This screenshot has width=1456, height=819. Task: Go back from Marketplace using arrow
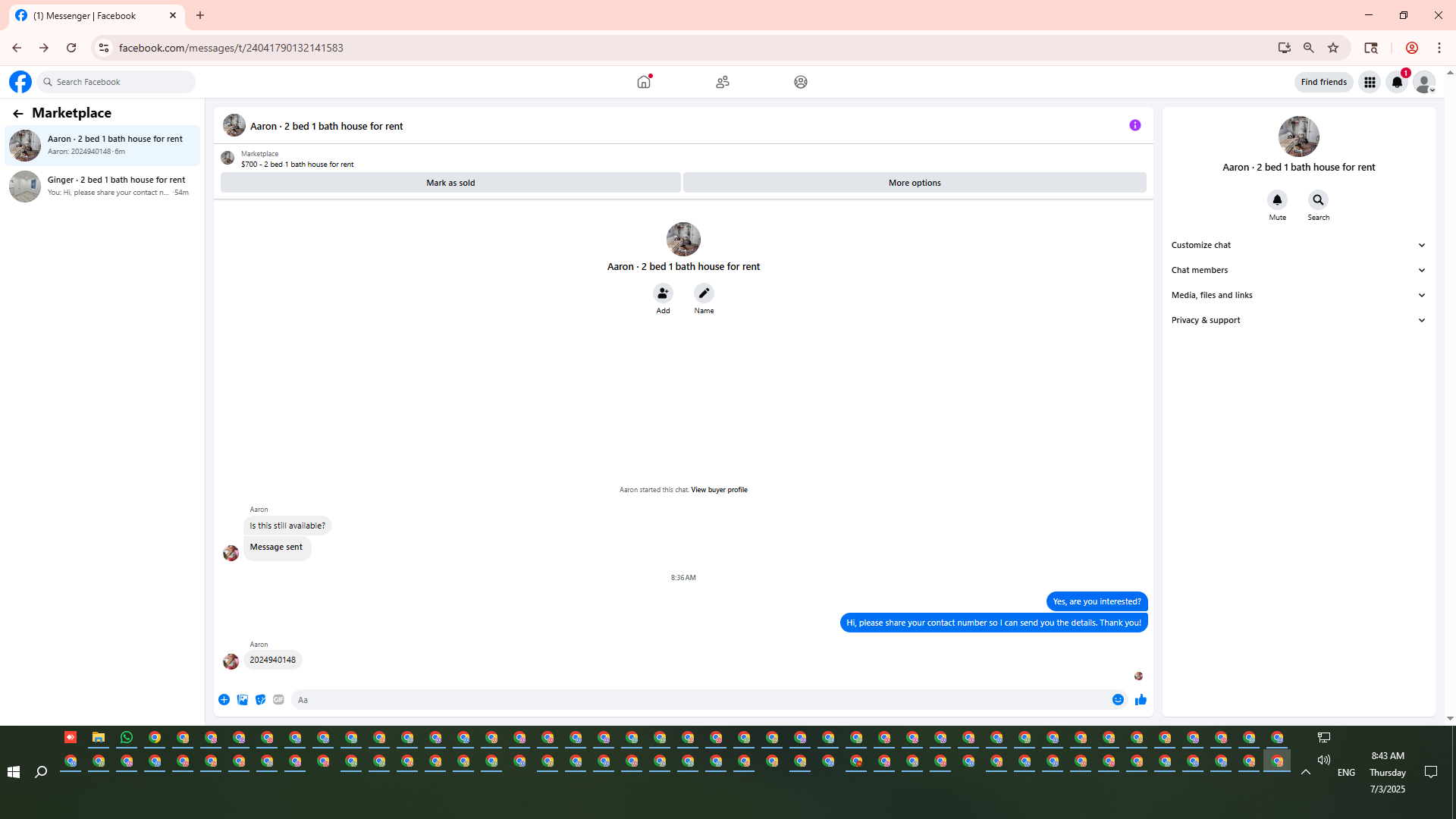pyautogui.click(x=18, y=114)
